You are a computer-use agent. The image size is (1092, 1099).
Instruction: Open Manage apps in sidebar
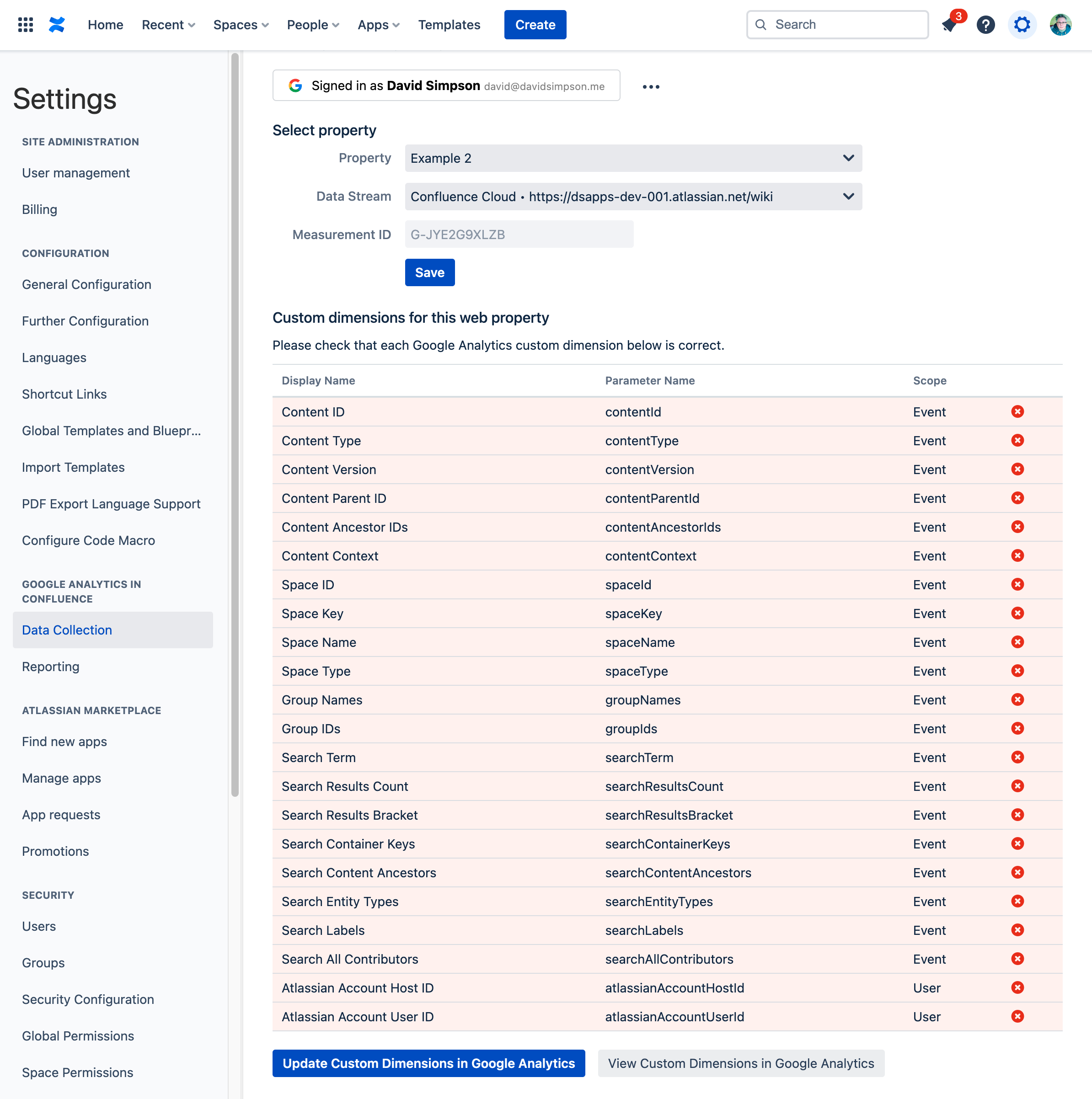click(x=61, y=778)
